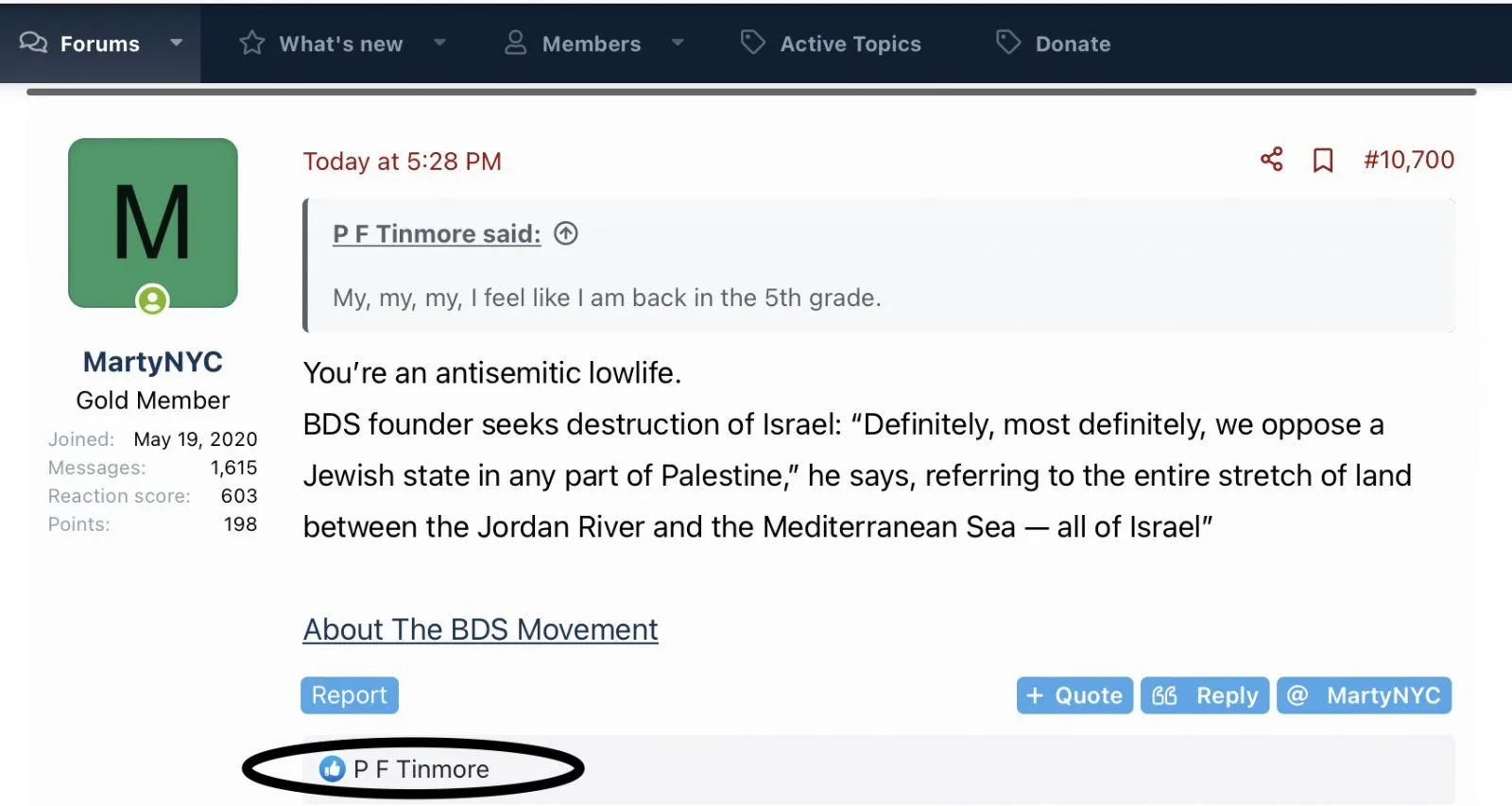Open the About The BDS Movement link
This screenshot has height=806, width=1512.
[x=480, y=629]
